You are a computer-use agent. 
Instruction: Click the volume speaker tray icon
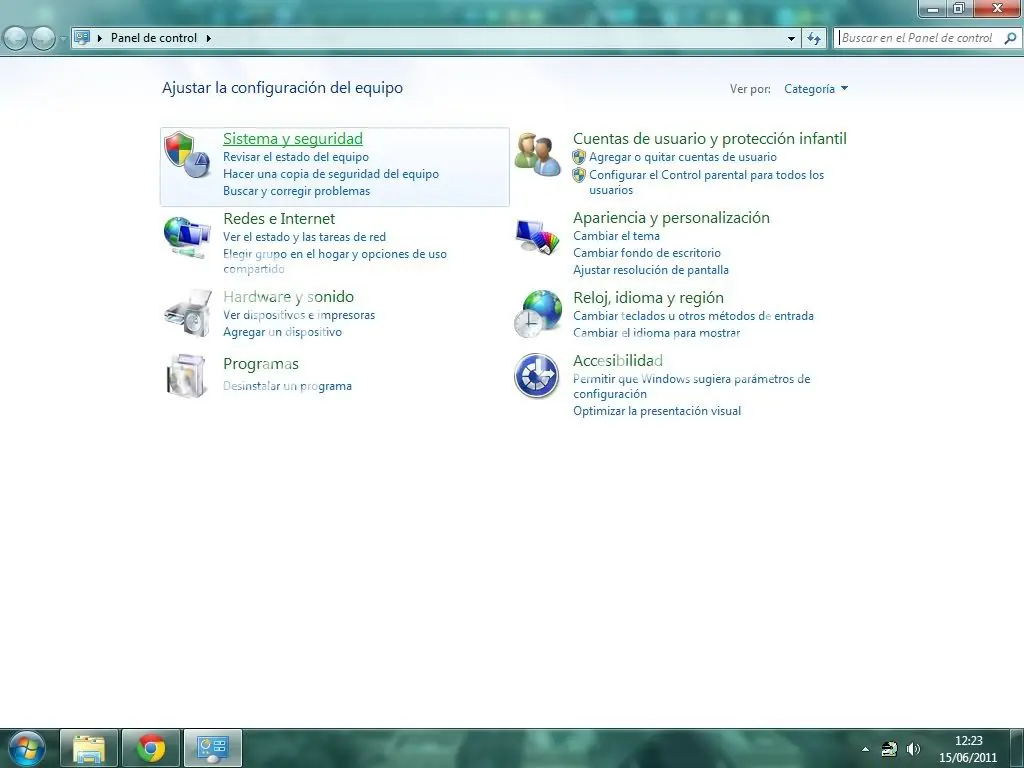913,749
